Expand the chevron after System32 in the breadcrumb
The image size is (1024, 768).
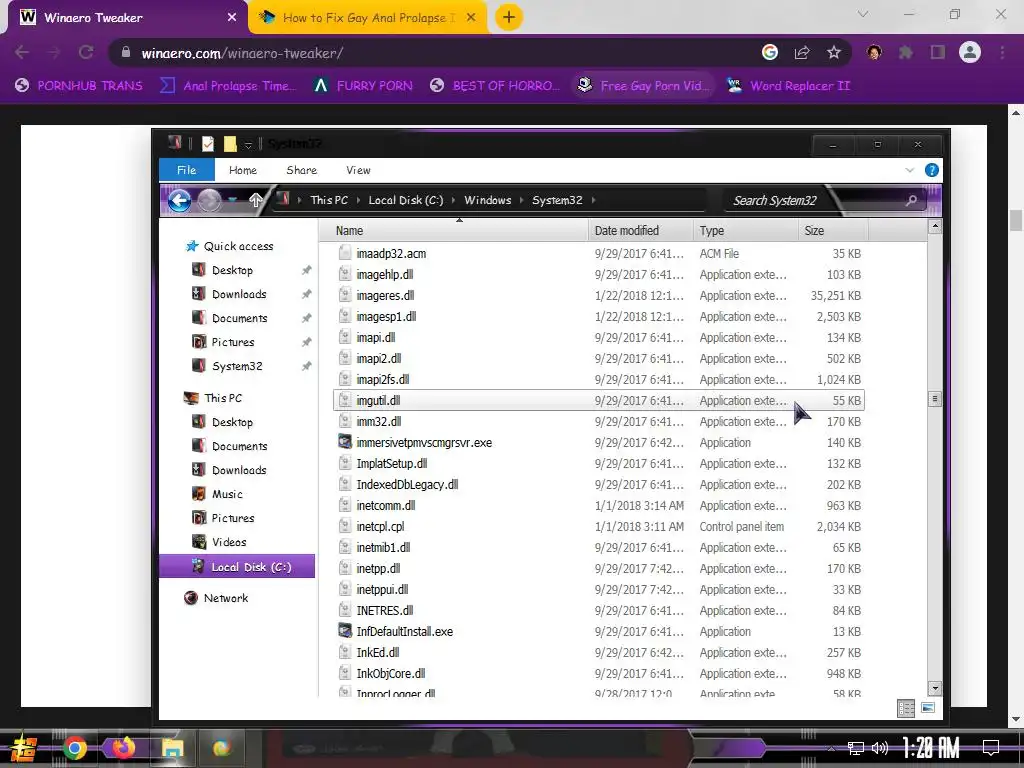click(x=593, y=200)
